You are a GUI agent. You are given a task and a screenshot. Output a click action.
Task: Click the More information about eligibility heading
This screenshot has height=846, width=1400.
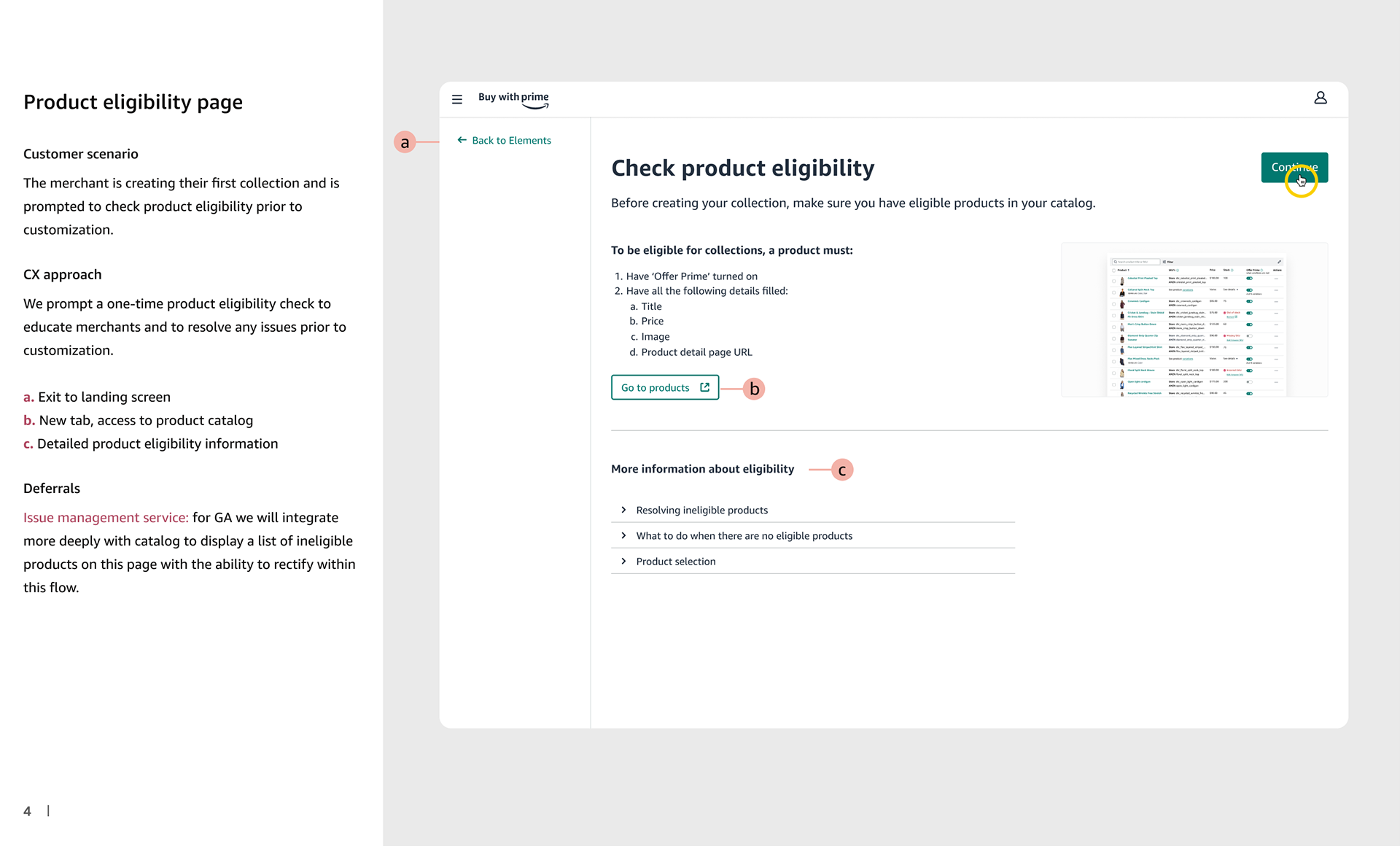(x=702, y=469)
